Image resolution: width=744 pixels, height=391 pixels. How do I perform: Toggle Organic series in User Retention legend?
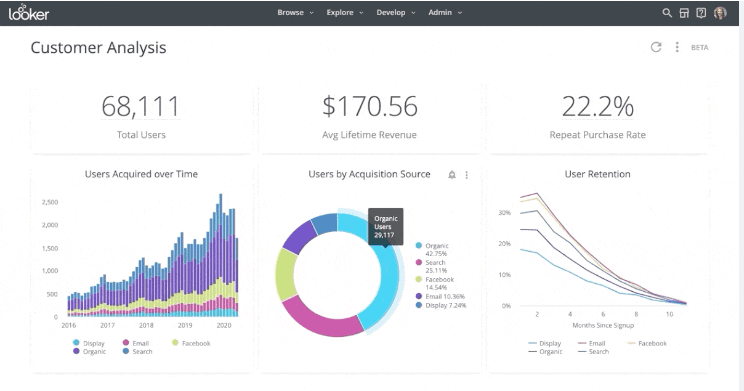tap(545, 352)
